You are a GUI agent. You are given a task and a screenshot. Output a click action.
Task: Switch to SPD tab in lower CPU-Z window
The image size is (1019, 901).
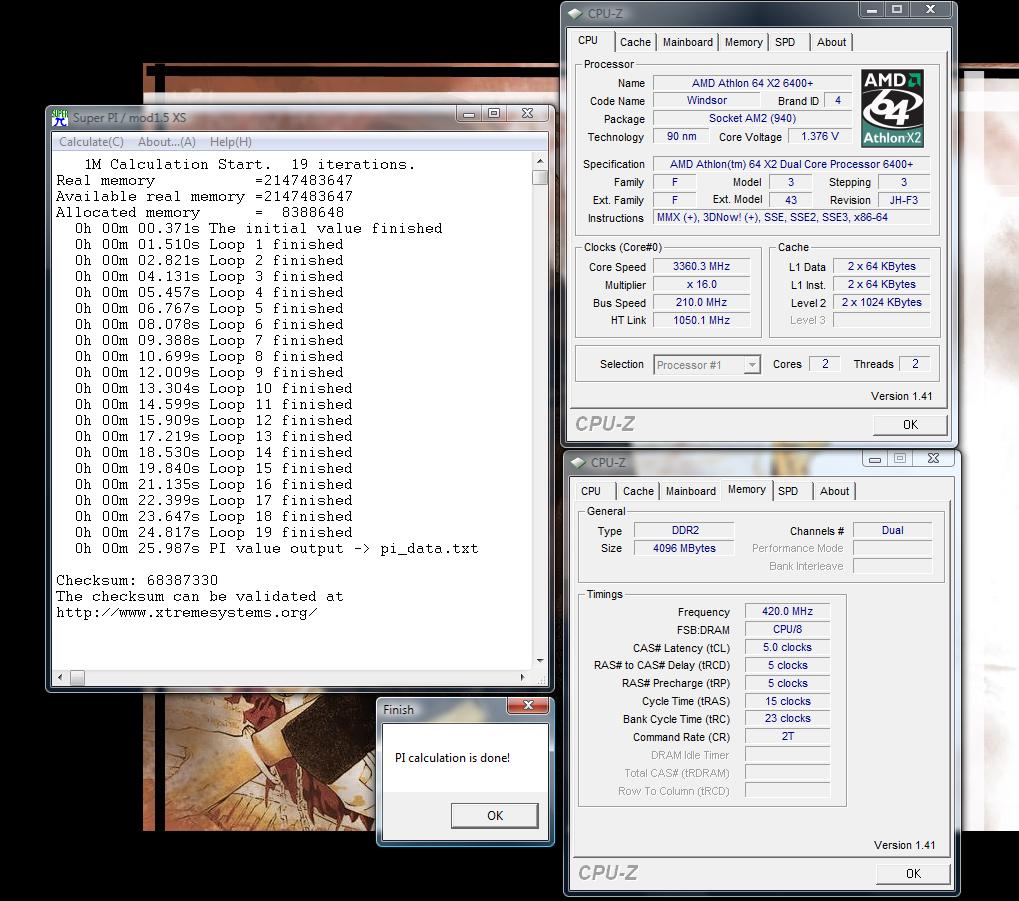[x=788, y=491]
